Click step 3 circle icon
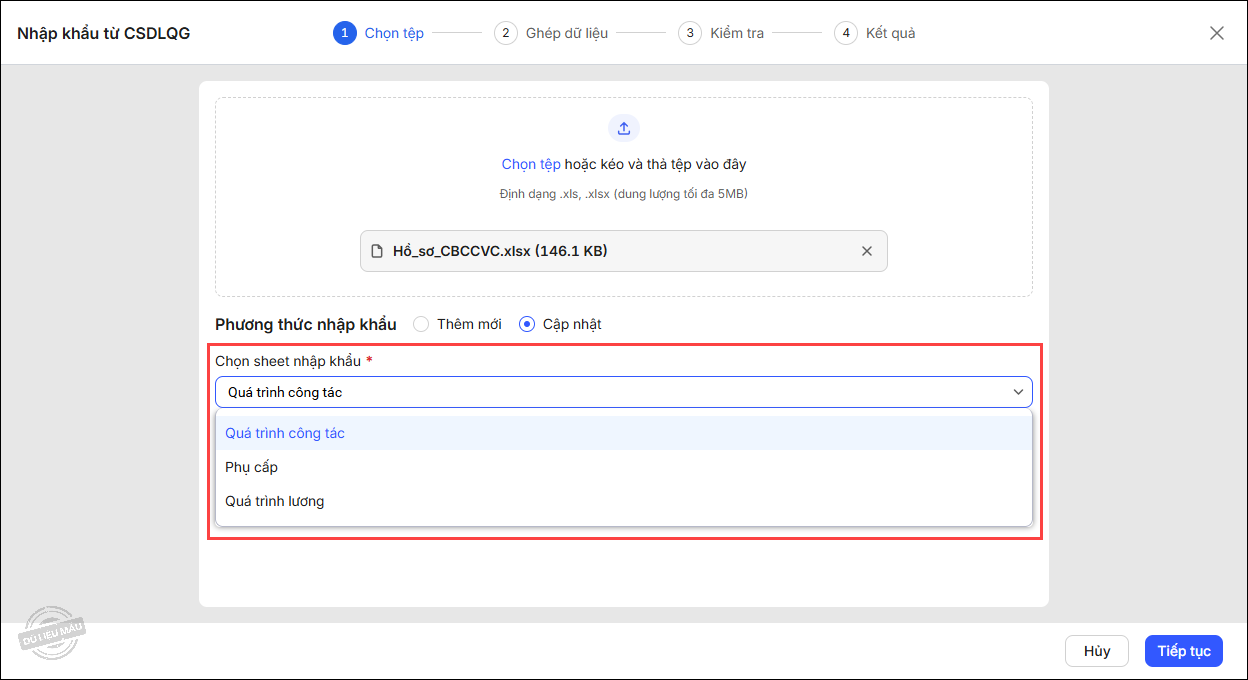 click(x=689, y=33)
